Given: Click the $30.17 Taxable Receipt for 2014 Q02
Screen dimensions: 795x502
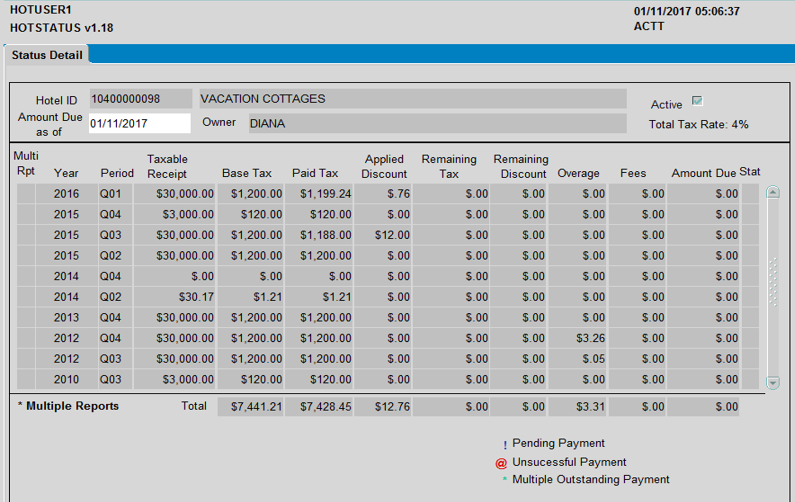Looking at the screenshot, I should coord(175,297).
